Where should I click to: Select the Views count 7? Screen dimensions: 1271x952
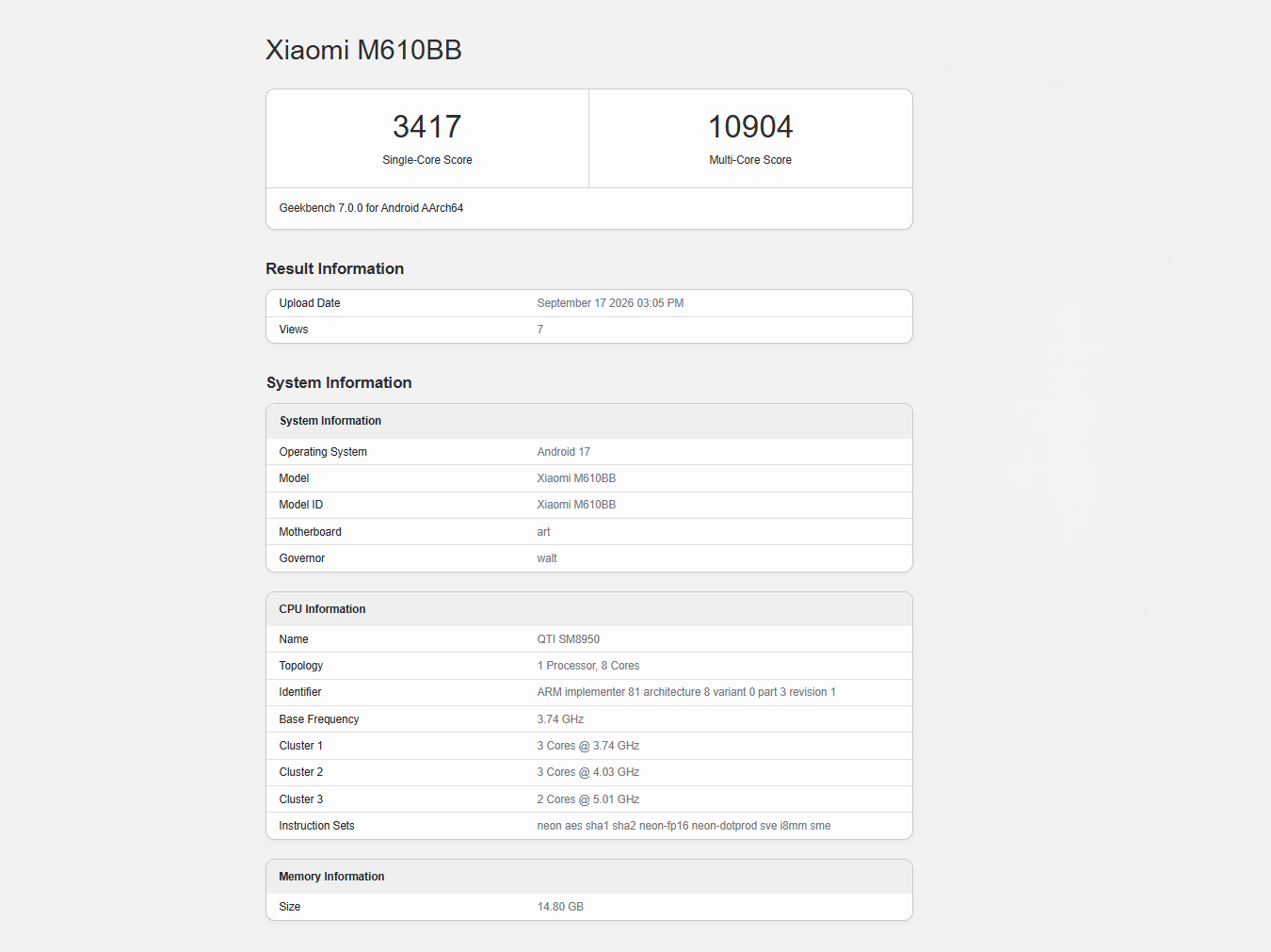[540, 330]
